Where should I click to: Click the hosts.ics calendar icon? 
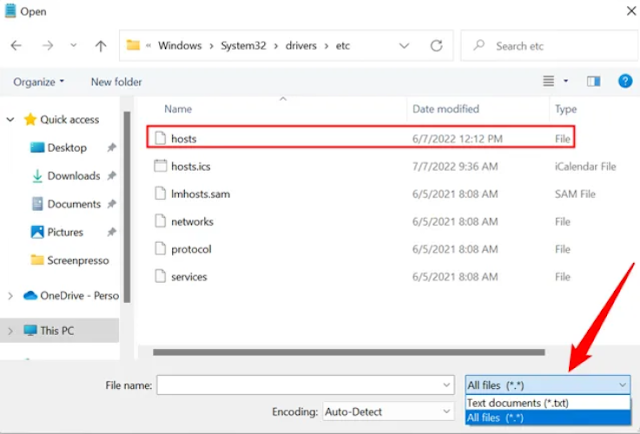pyautogui.click(x=160, y=166)
